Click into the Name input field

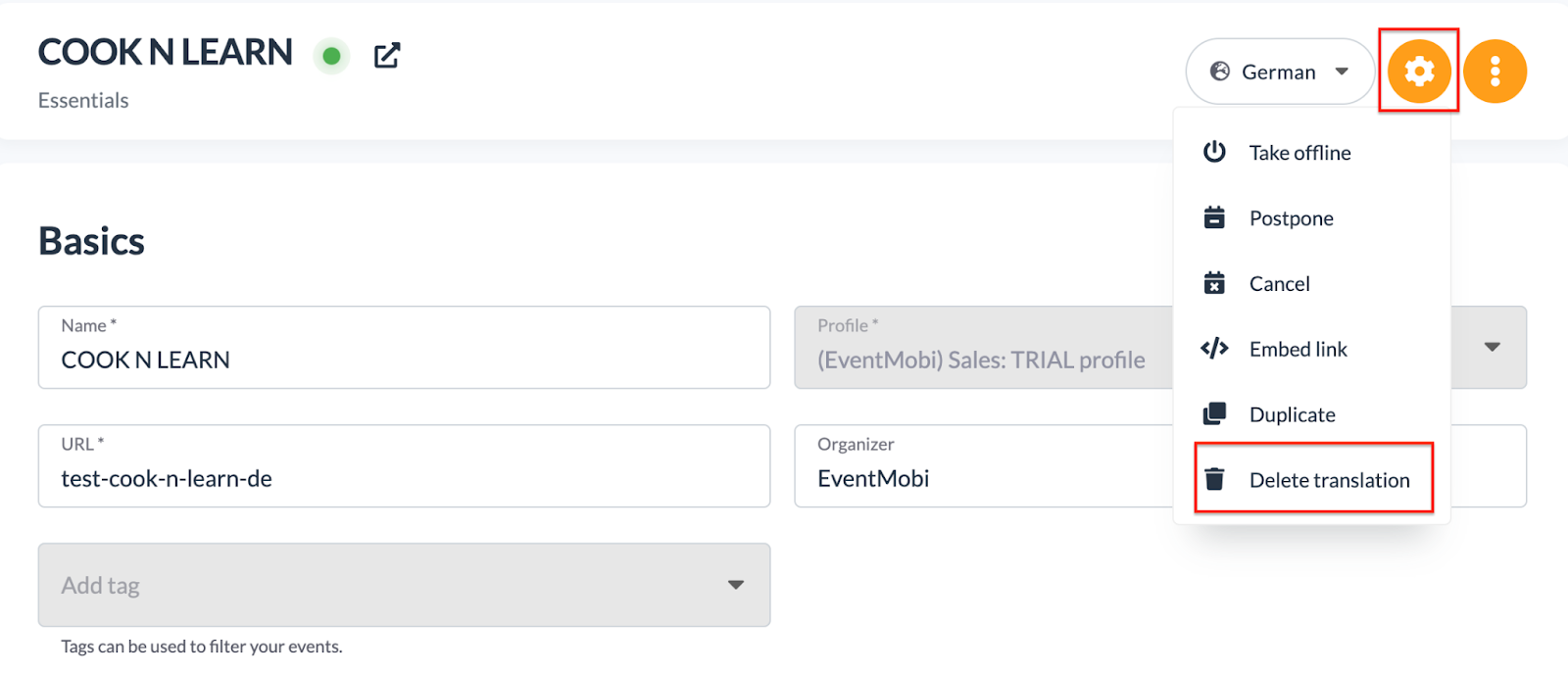pyautogui.click(x=404, y=348)
